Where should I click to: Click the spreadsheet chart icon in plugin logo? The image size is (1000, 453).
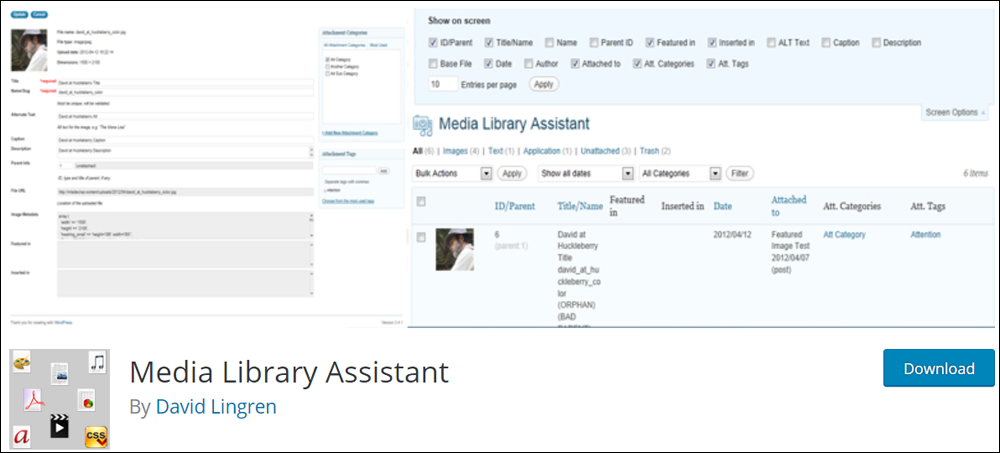(86, 400)
